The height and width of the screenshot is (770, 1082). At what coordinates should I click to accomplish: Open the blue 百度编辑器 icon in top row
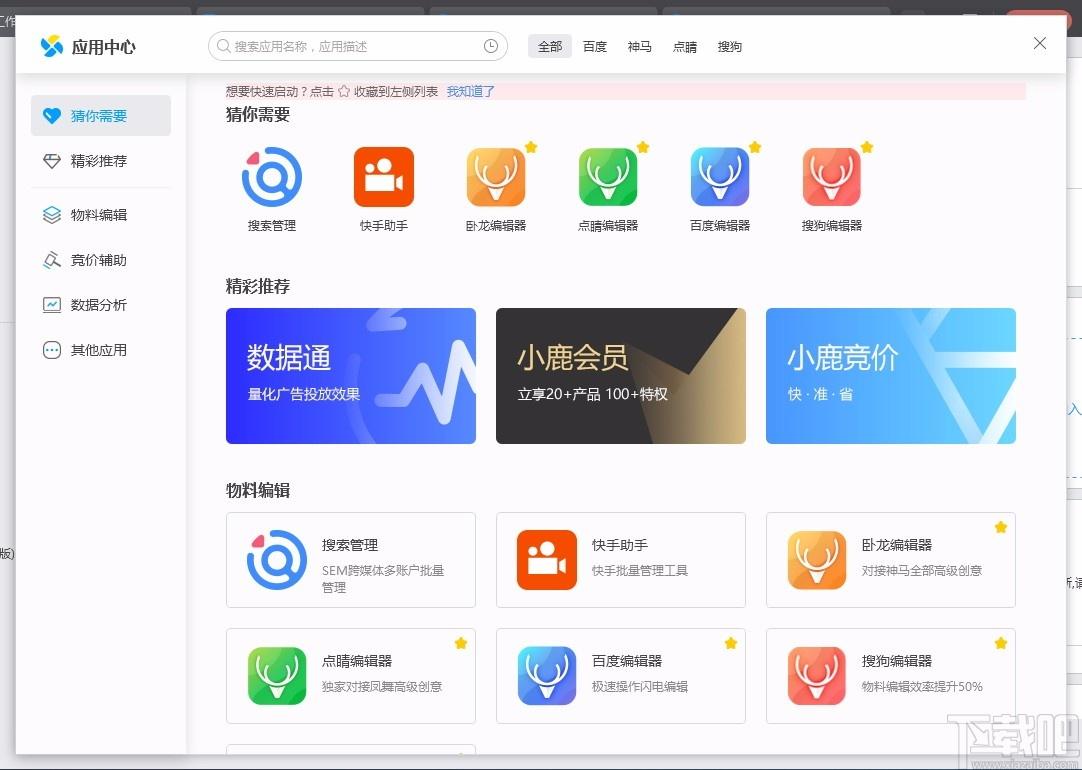[x=720, y=177]
